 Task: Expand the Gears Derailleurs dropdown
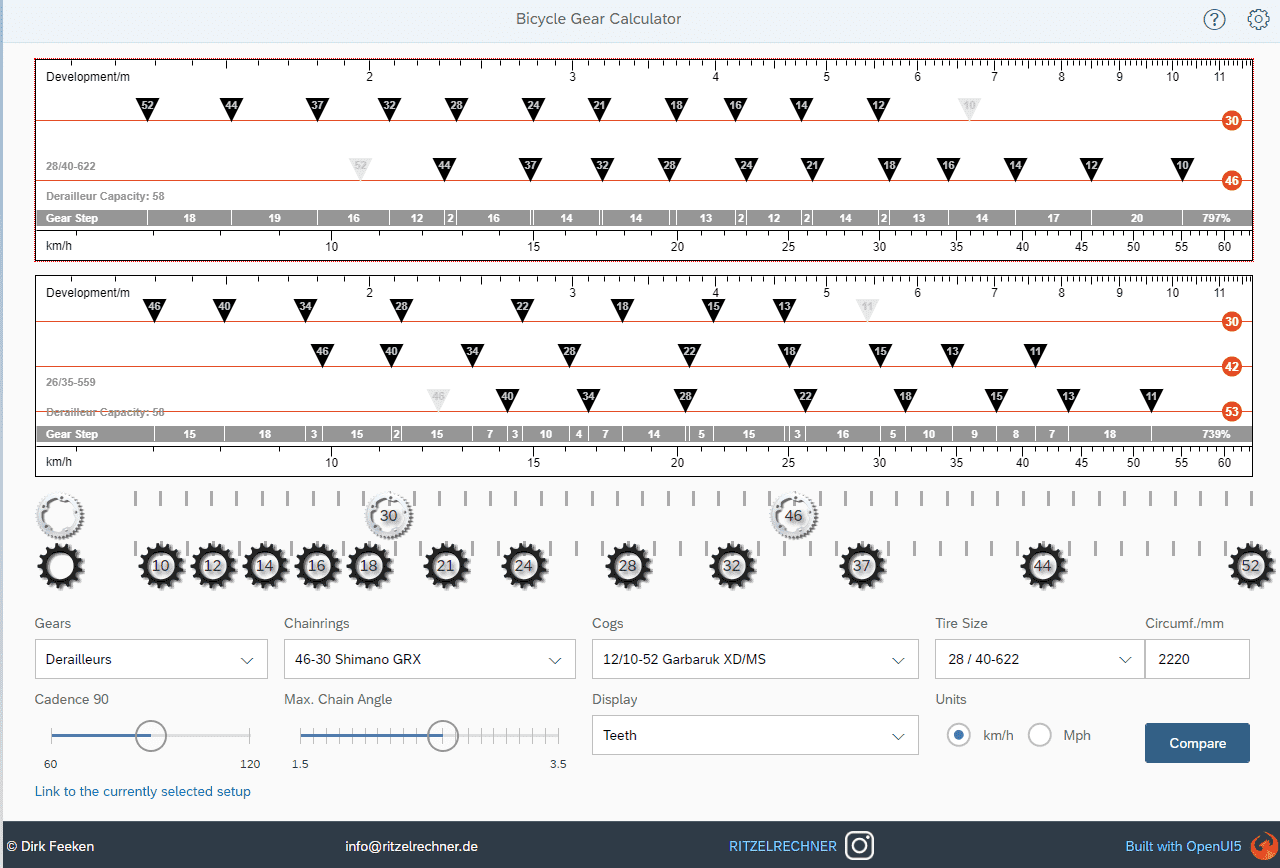[x=151, y=660]
